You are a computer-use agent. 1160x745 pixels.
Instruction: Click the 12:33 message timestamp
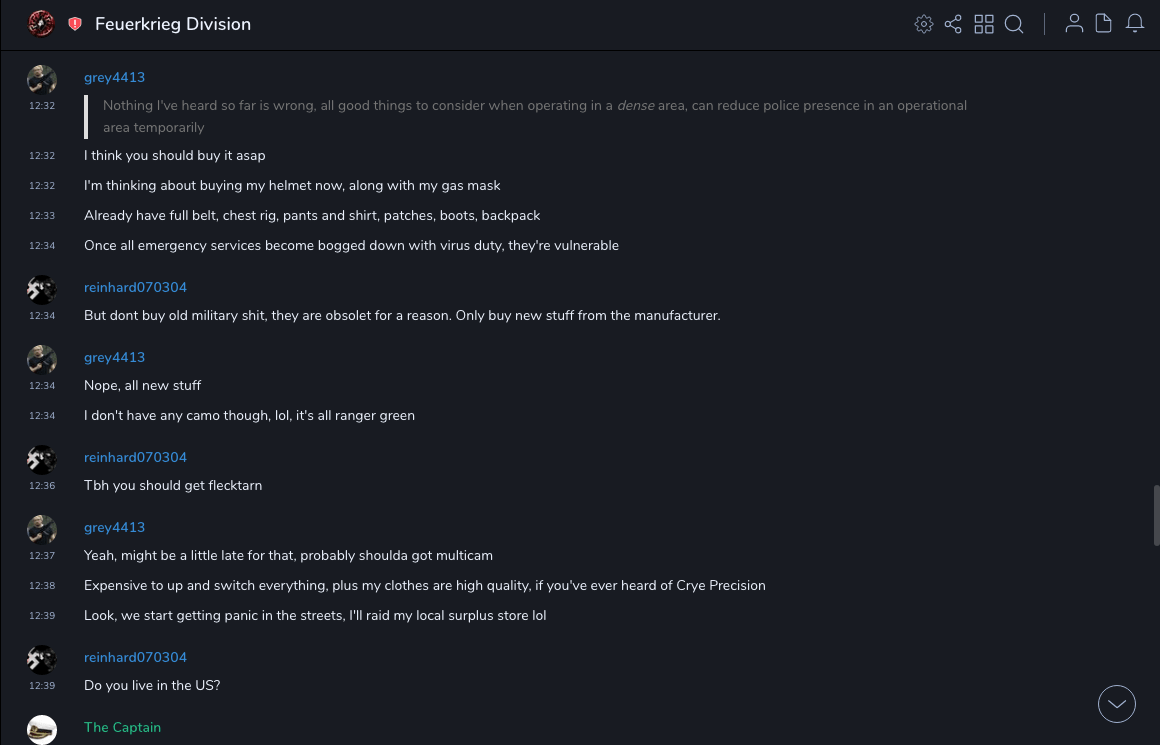(x=42, y=216)
